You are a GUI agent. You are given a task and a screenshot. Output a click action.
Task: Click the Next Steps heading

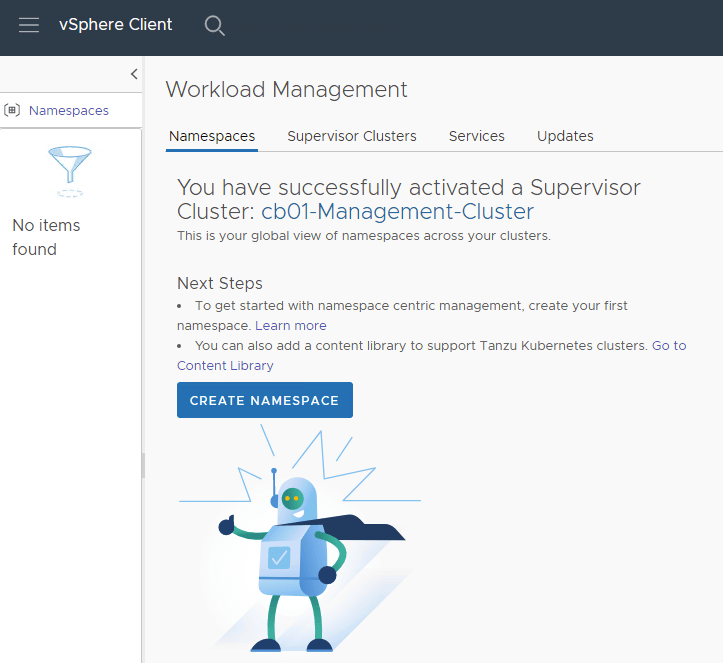click(219, 283)
